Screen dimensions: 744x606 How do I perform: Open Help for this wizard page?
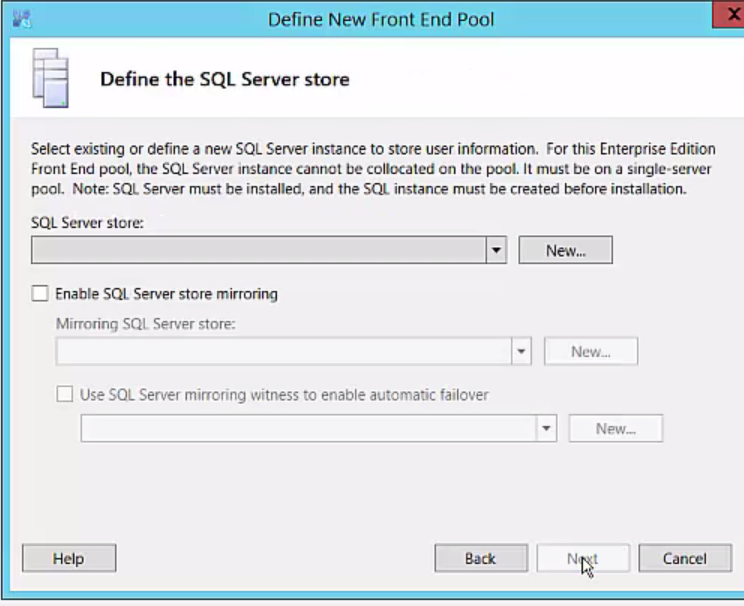[69, 558]
